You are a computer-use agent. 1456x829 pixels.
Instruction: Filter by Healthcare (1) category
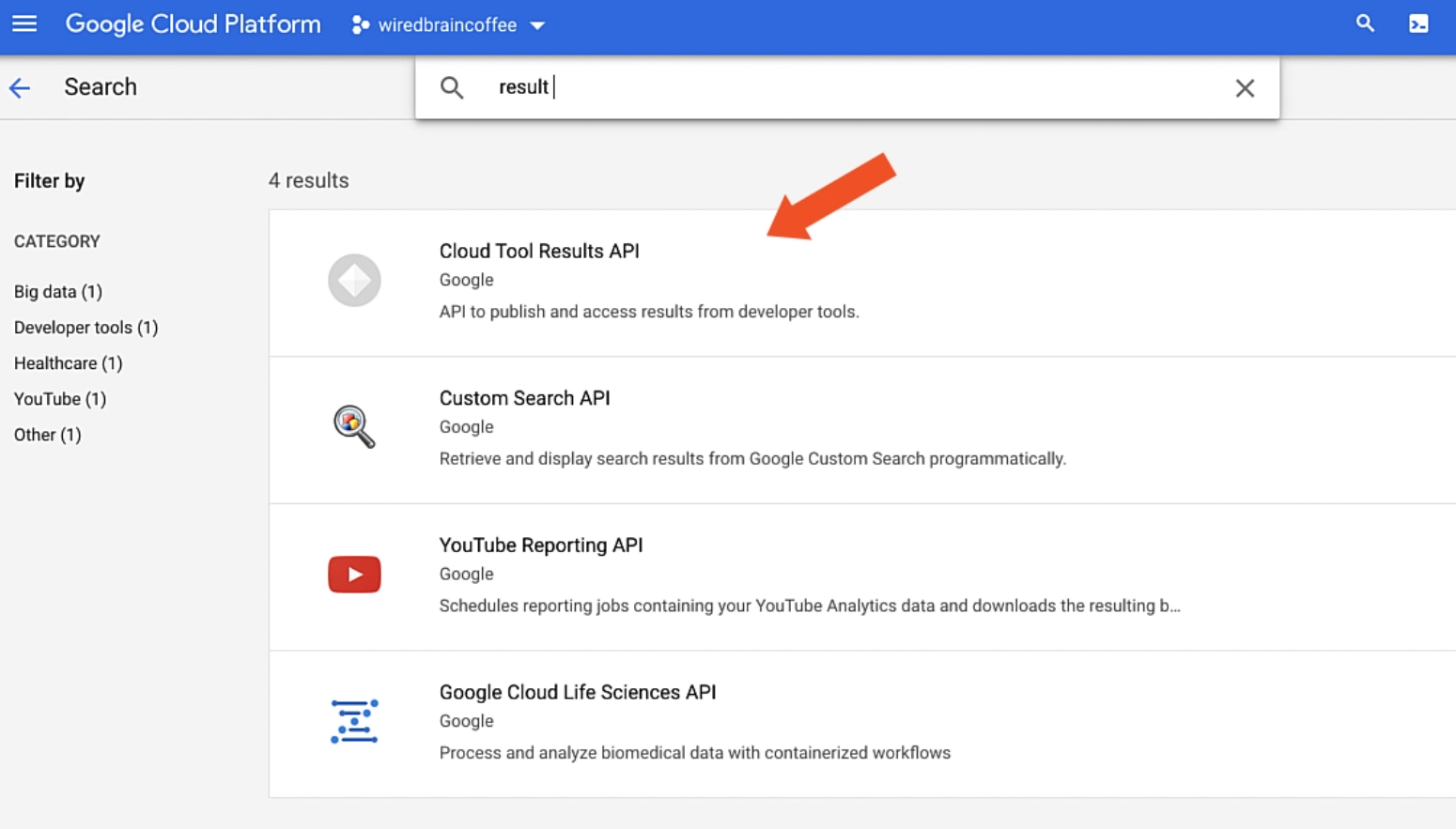pyautogui.click(x=69, y=363)
